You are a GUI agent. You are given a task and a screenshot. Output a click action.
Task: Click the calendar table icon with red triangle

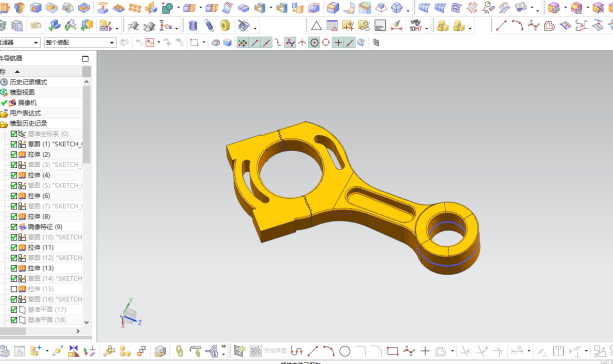332,26
